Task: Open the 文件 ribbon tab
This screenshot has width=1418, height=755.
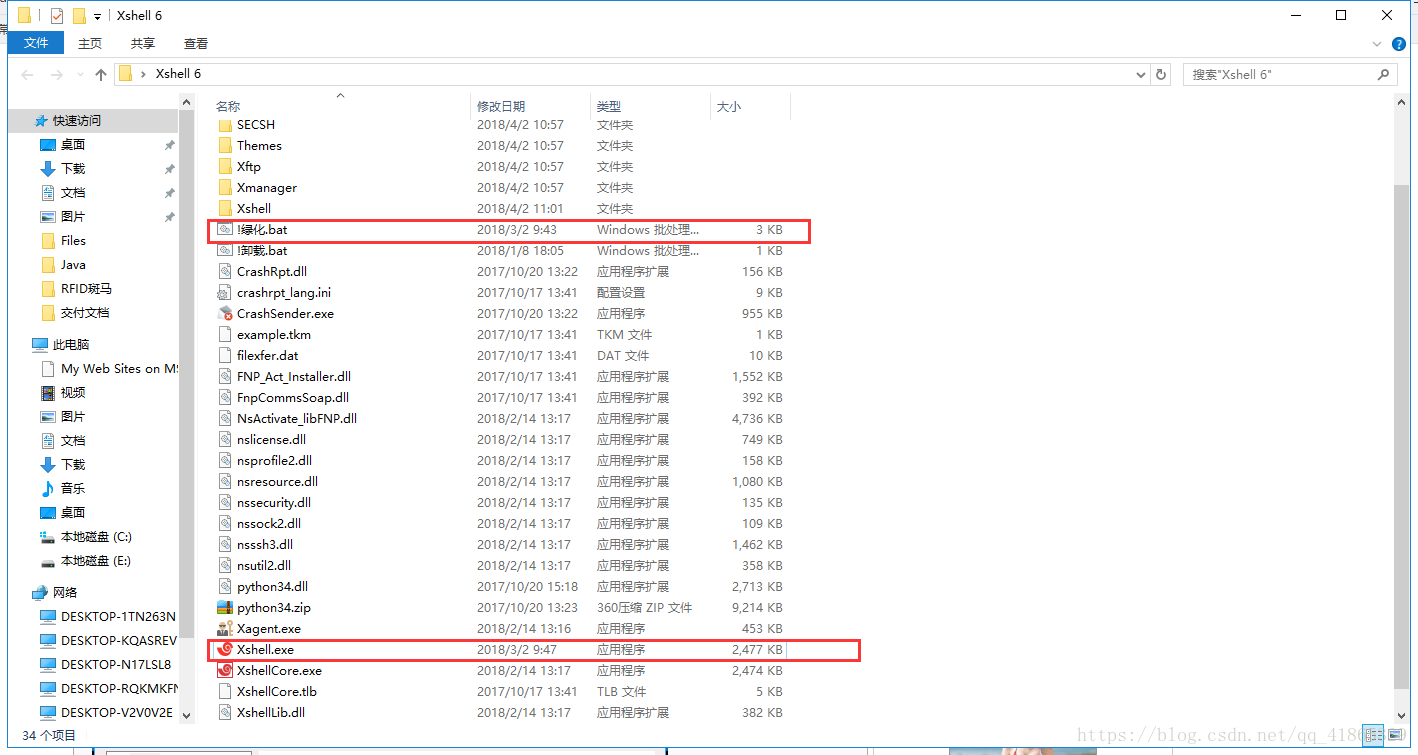Action: click(36, 43)
